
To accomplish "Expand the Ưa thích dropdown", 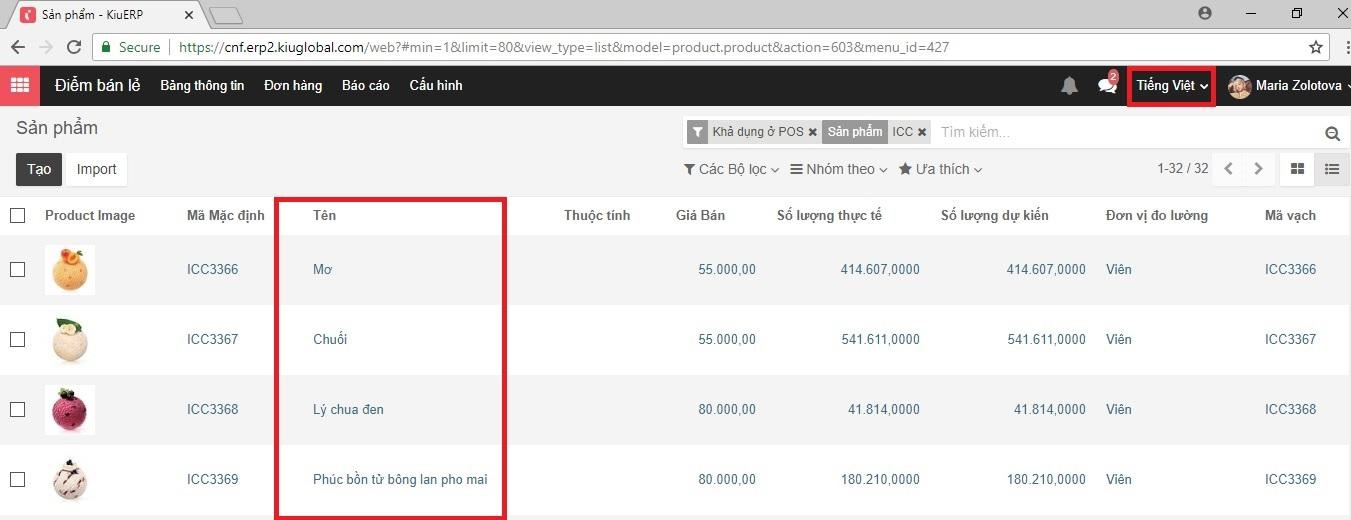I will [940, 169].
